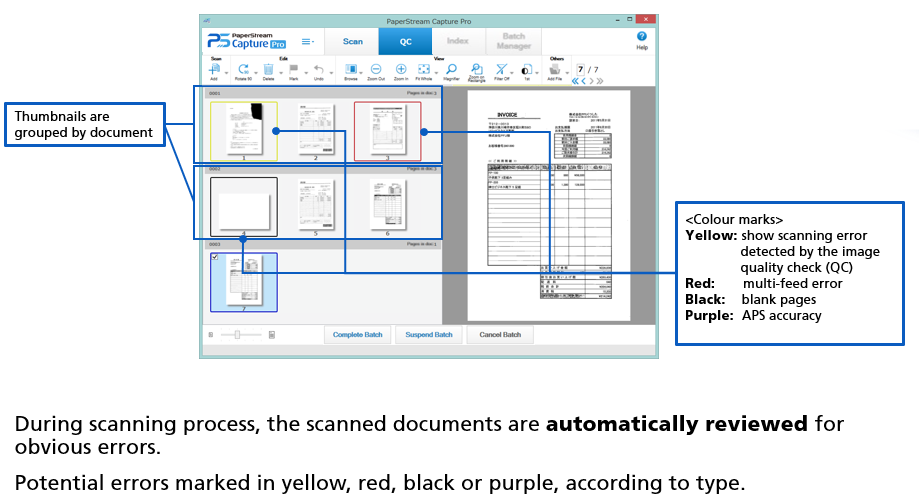Click the Suspend Batch button

[x=428, y=335]
